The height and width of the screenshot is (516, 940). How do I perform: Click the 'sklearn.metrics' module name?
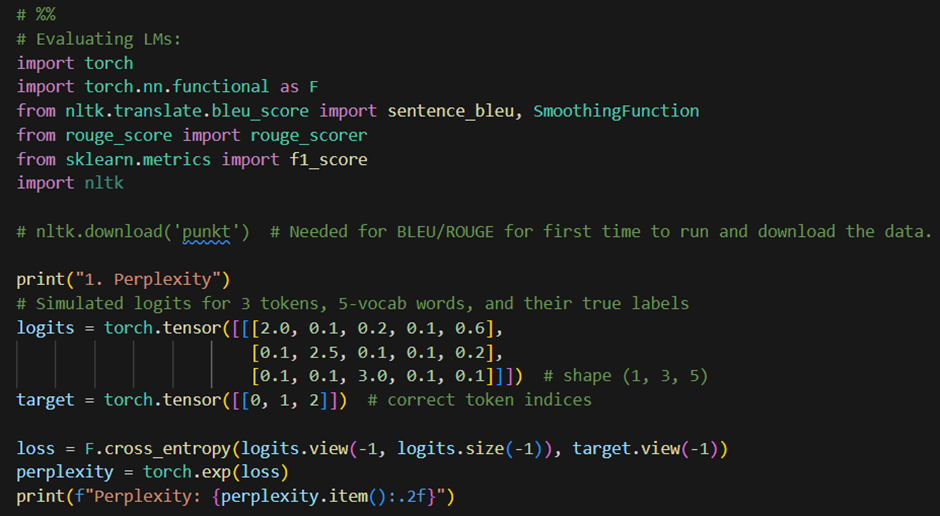(138, 159)
